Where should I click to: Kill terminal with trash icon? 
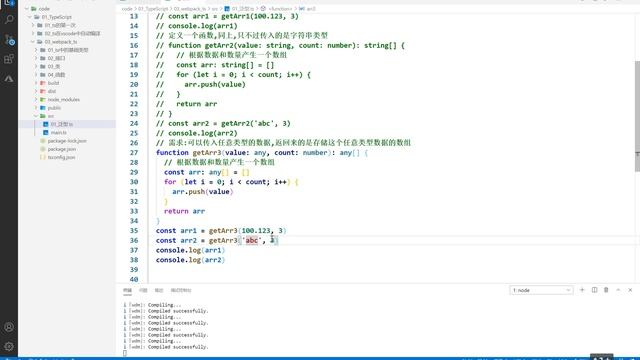coord(606,290)
